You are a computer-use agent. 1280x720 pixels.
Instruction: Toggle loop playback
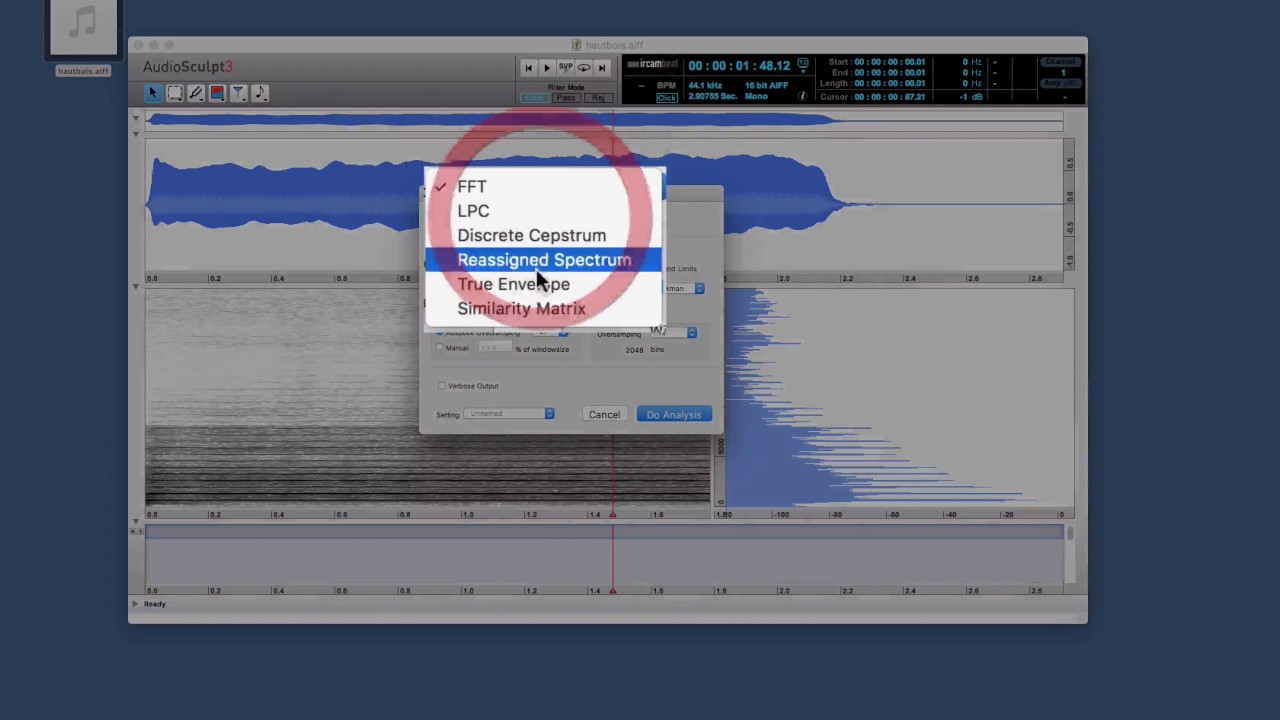click(x=584, y=68)
